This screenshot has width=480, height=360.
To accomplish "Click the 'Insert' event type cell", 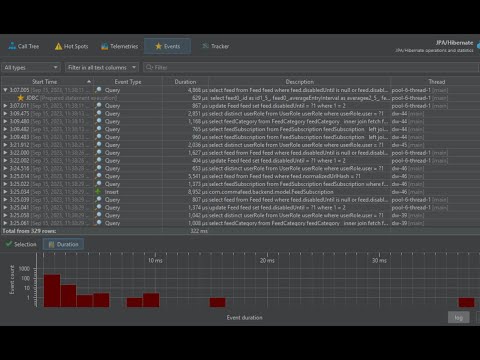I will coord(112,192).
